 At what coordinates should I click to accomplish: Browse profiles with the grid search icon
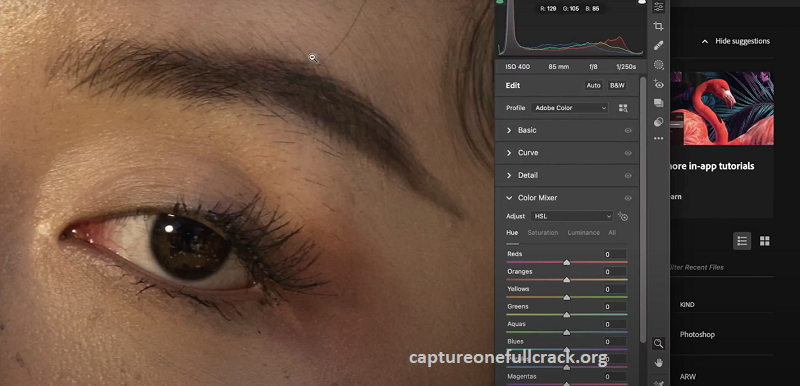coord(623,108)
